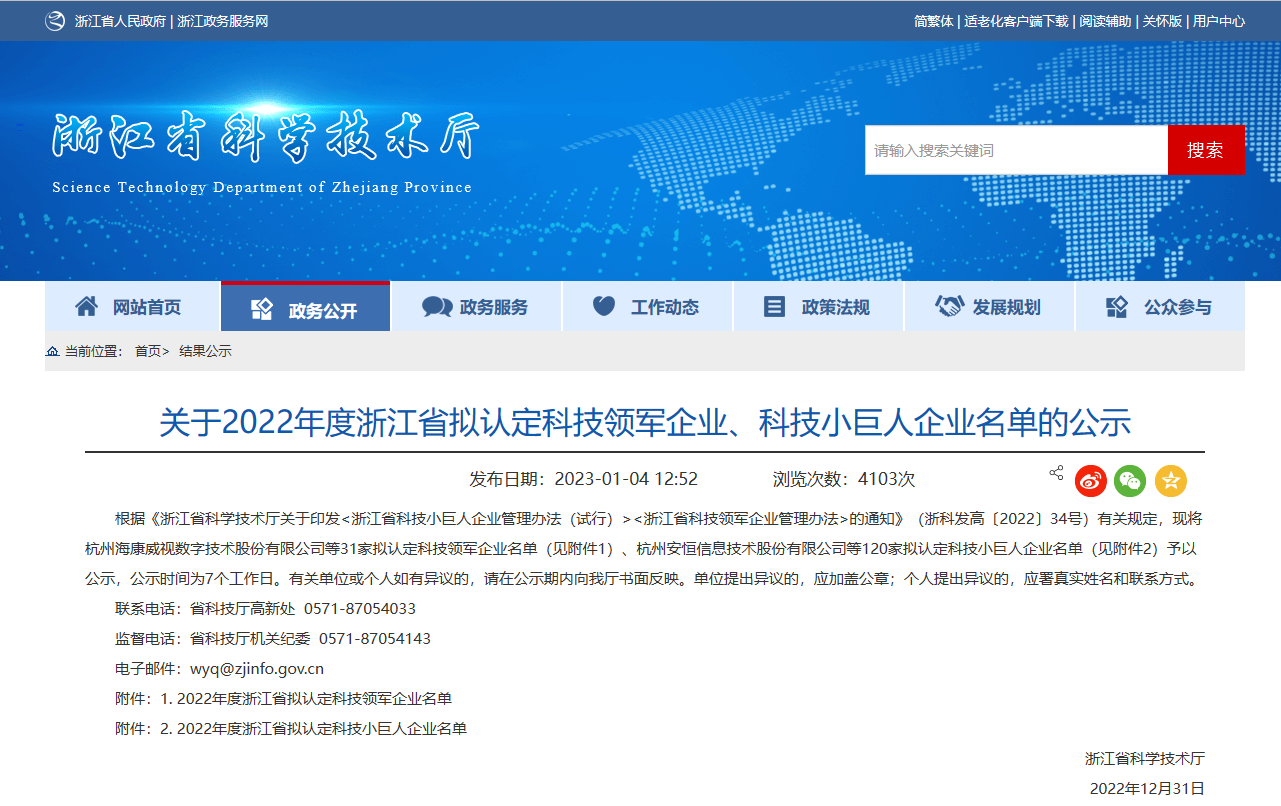This screenshot has width=1281, height=806.
Task: Enable 关怀版 accessibility mode
Action: pyautogui.click(x=1162, y=21)
